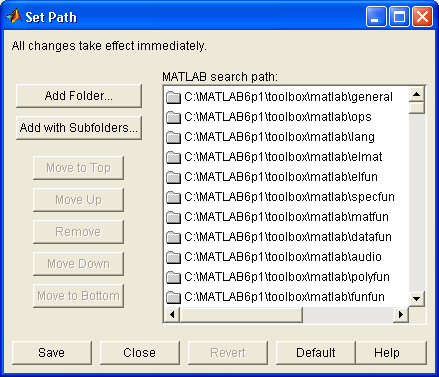Click the horizontal scrollbar left arrow

click(x=172, y=315)
